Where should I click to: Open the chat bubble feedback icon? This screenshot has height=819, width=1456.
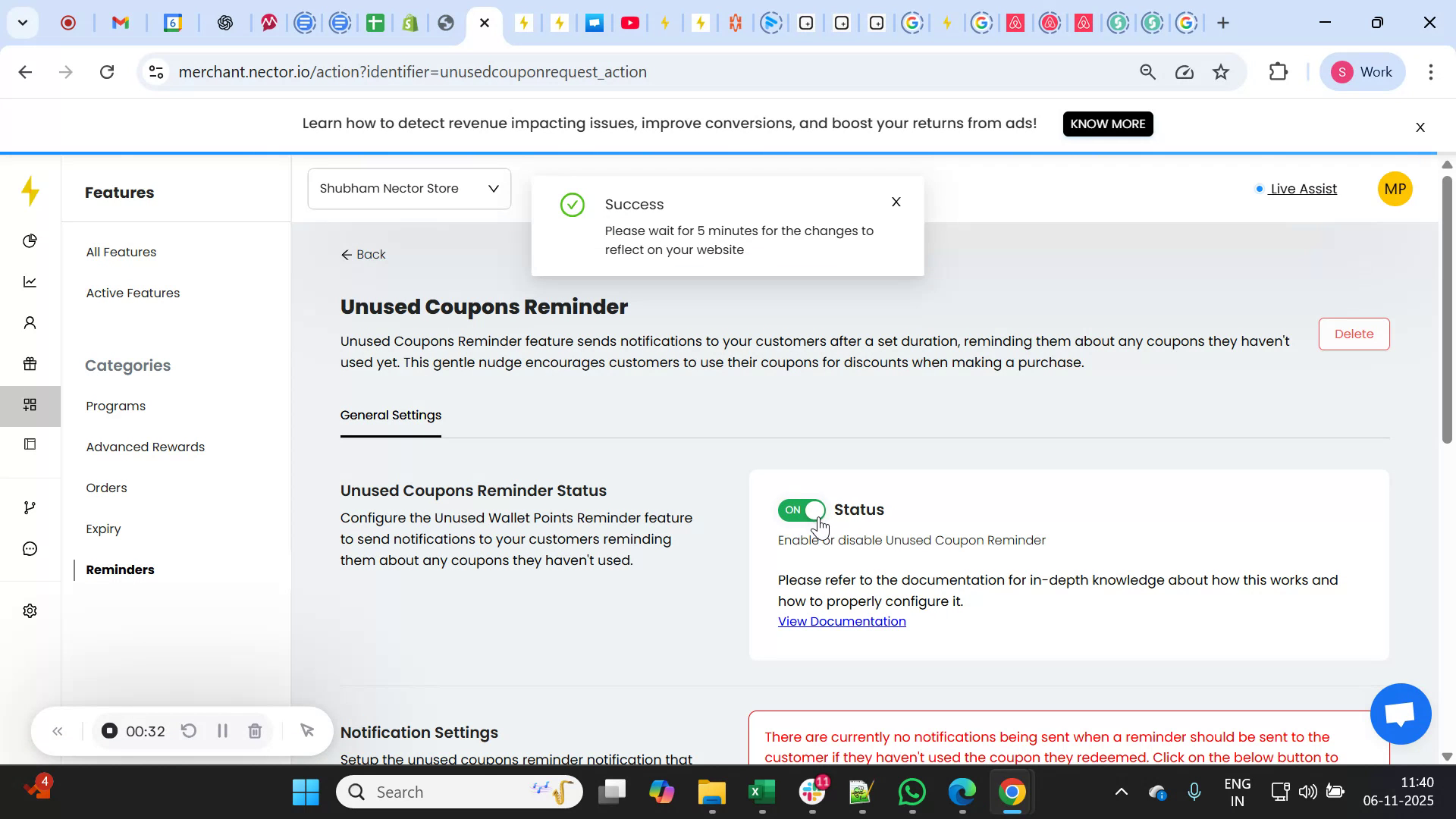(x=30, y=548)
